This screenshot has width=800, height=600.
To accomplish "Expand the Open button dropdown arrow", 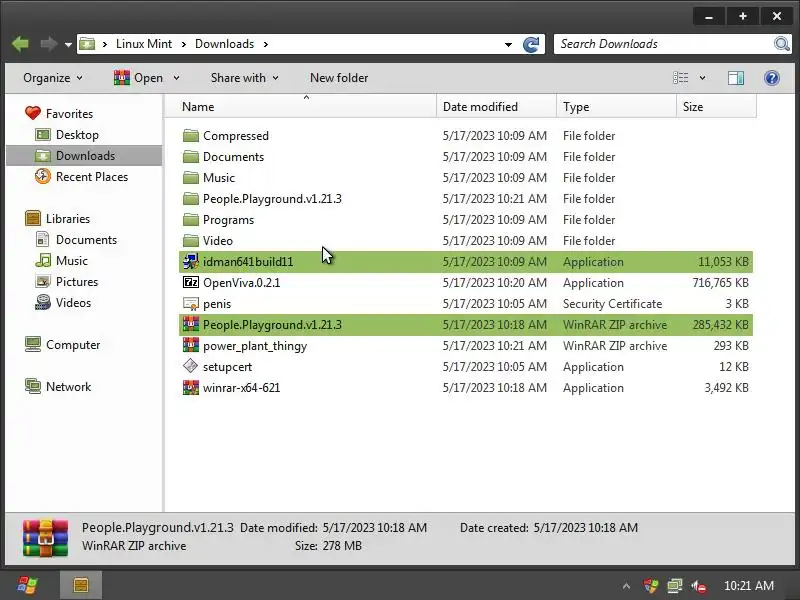I will coord(176,78).
